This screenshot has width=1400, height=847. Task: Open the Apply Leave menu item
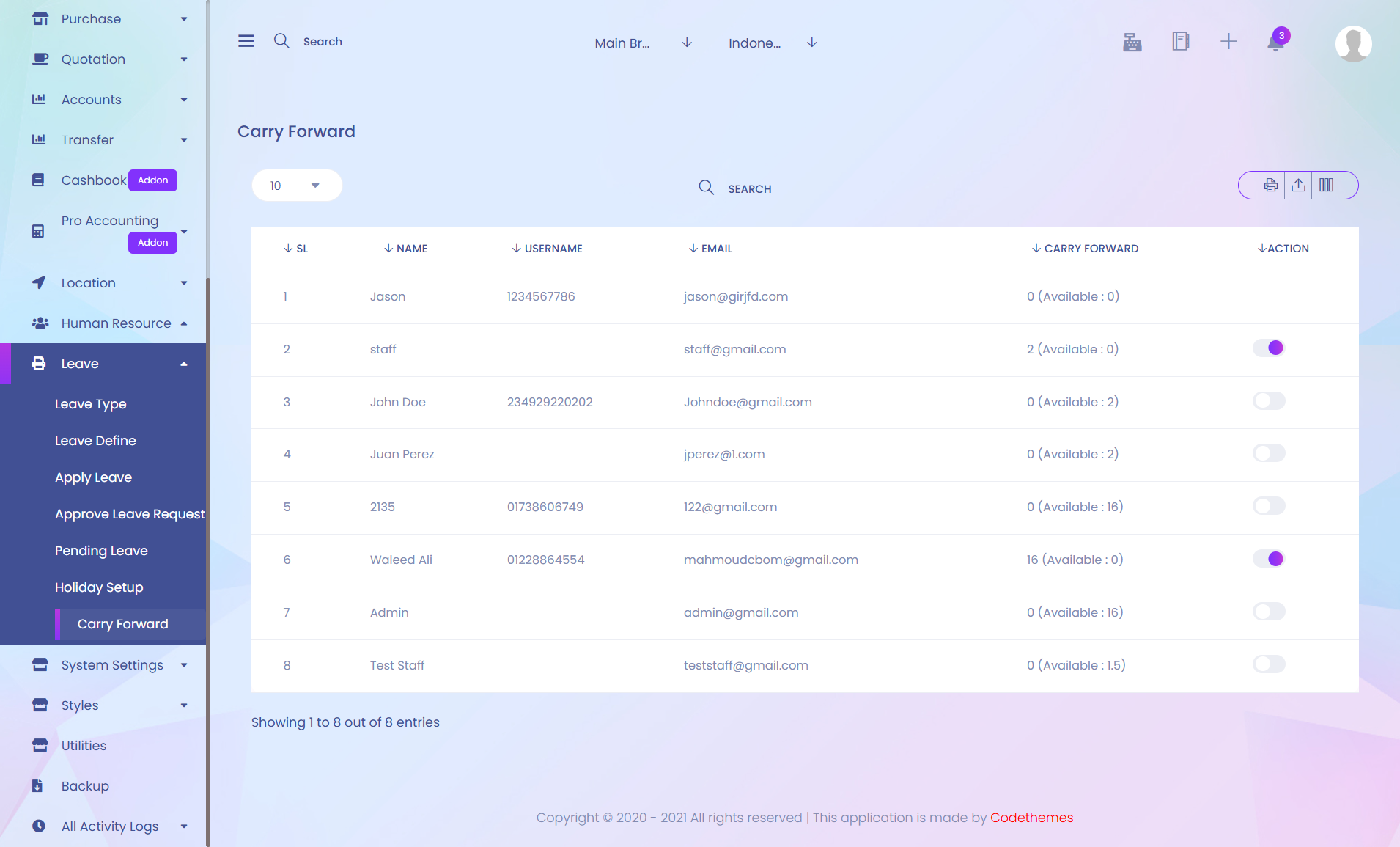click(x=94, y=477)
